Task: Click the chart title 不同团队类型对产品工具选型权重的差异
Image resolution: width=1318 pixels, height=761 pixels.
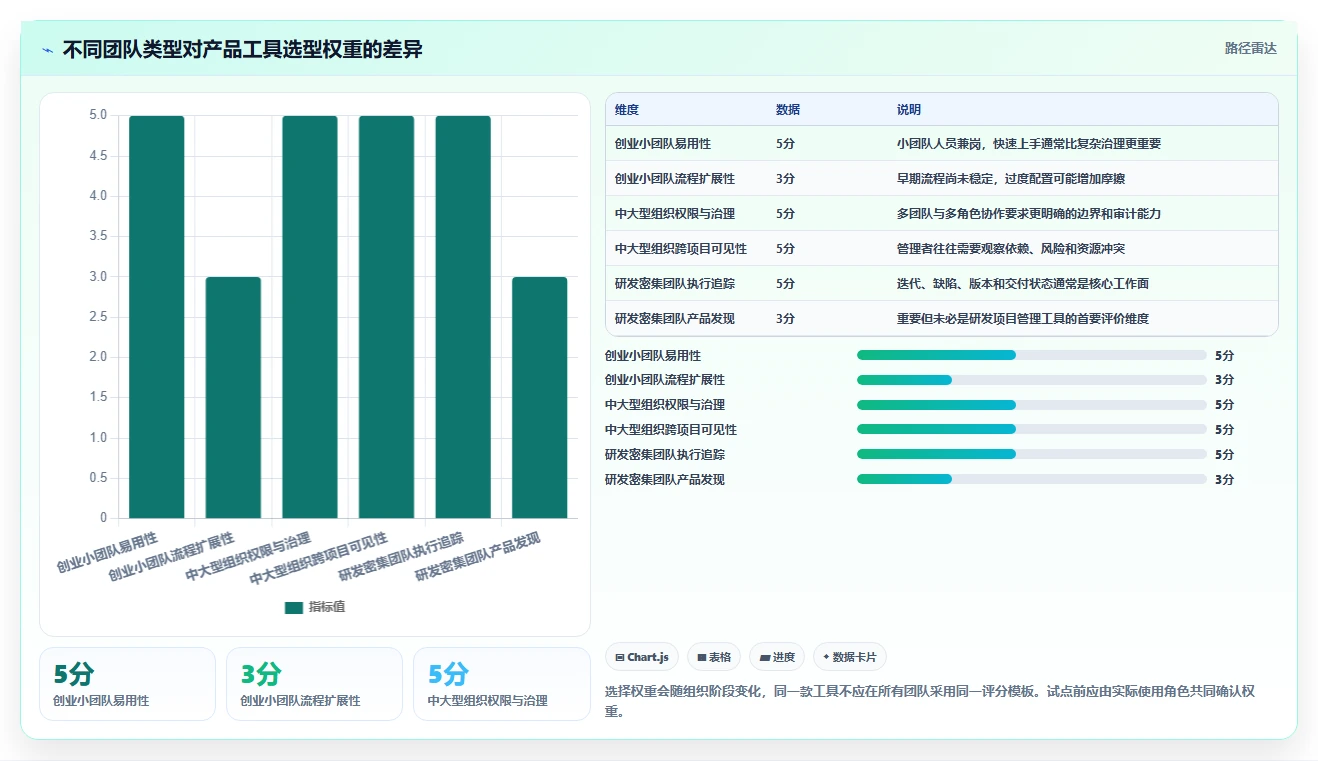Action: (x=243, y=49)
